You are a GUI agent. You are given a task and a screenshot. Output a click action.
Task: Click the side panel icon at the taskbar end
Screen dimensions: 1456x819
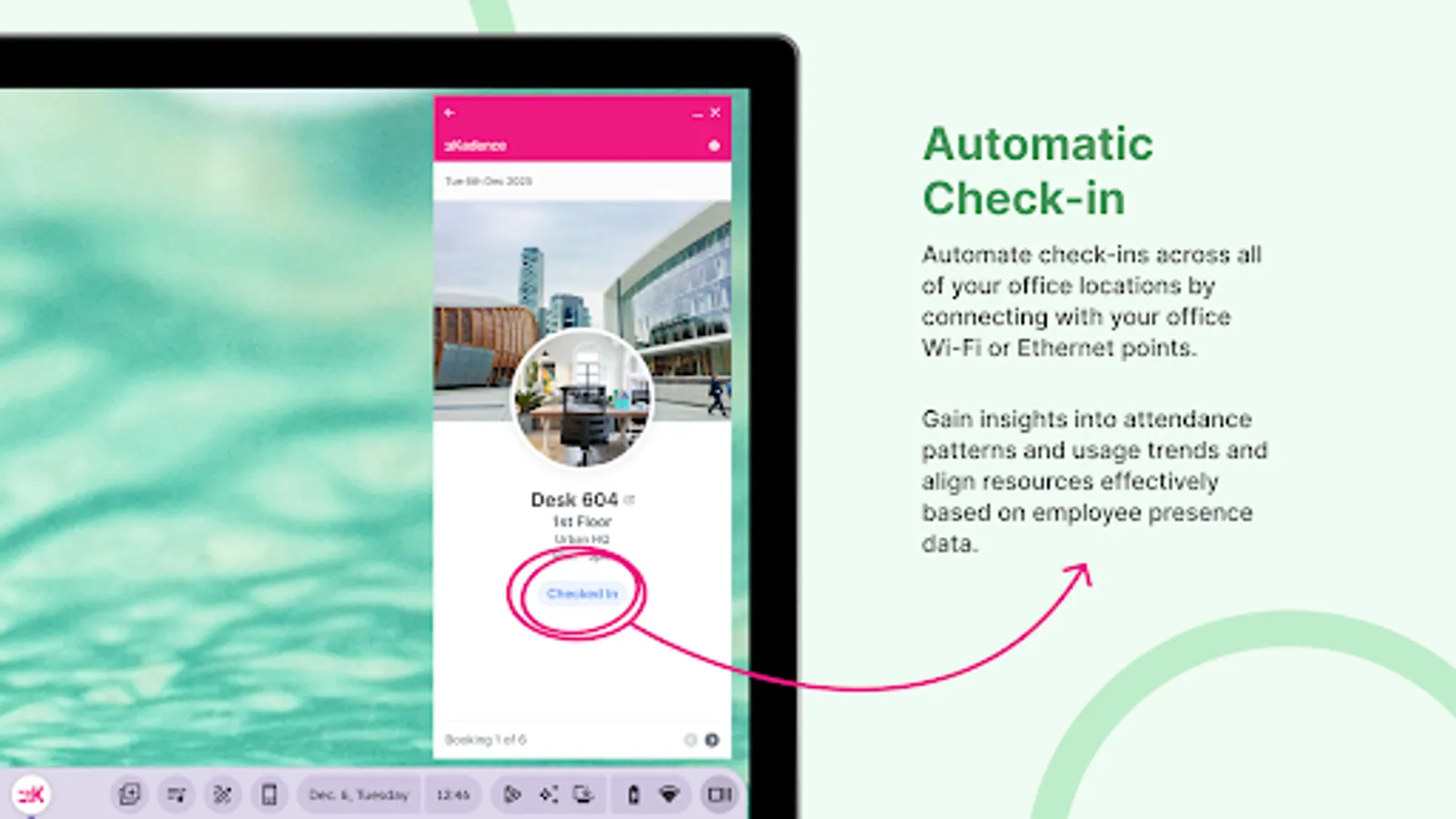(x=720, y=794)
